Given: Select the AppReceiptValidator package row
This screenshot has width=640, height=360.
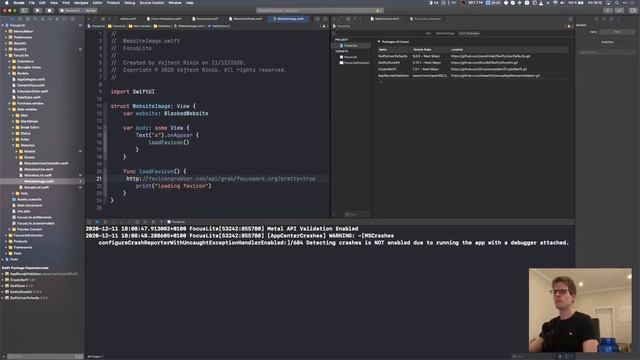Looking at the screenshot, I should [x=473, y=76].
